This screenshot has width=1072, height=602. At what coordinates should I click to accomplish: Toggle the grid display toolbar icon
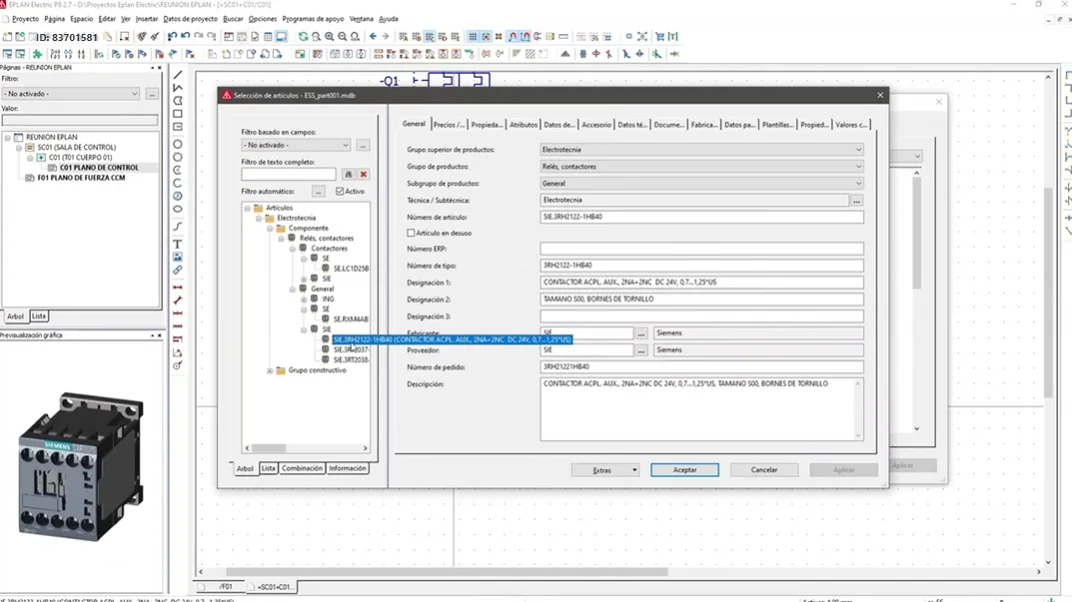(x=472, y=36)
